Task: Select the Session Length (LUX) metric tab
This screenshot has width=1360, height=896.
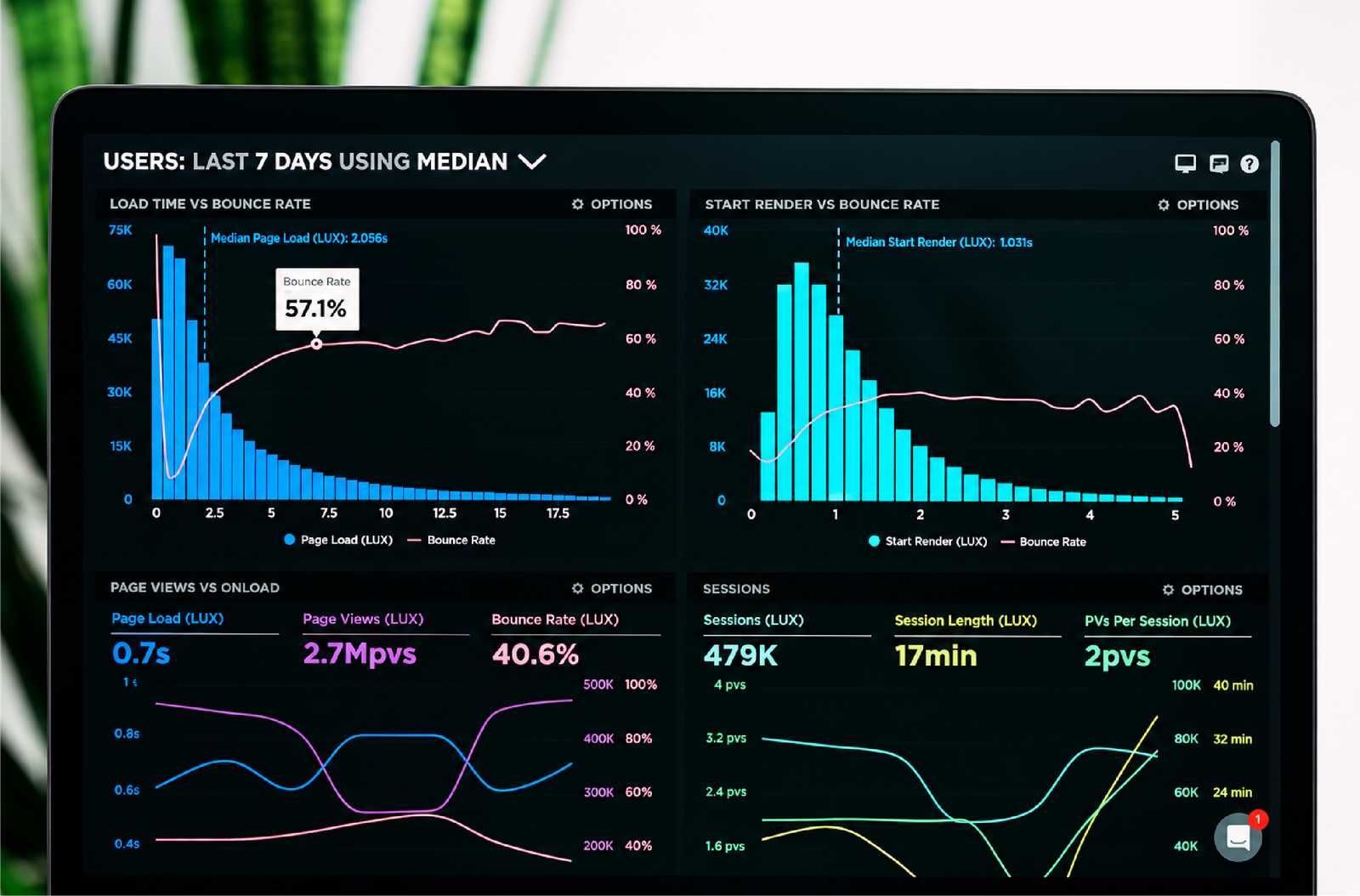Action: pos(966,621)
